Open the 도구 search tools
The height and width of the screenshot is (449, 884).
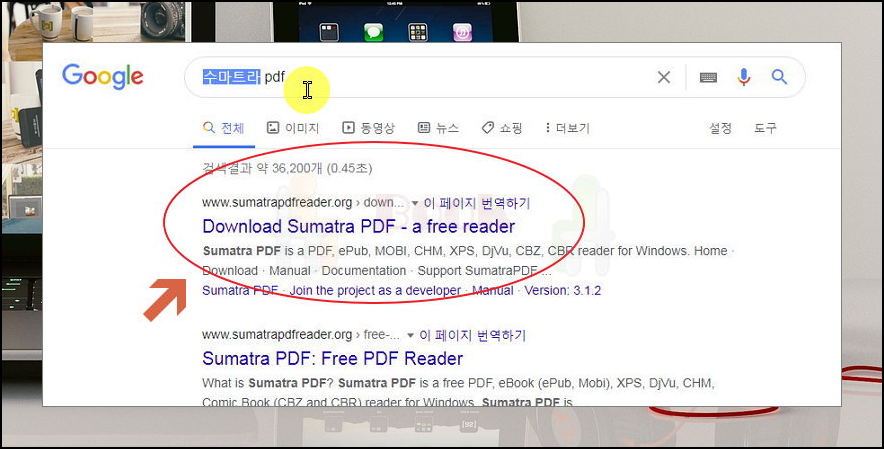[x=765, y=128]
